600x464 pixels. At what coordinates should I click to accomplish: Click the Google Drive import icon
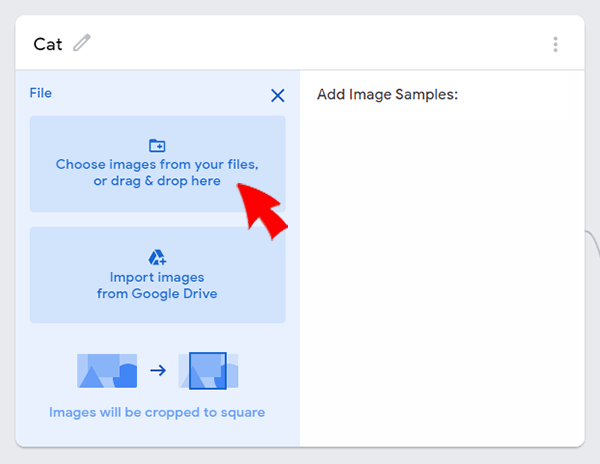point(157,257)
